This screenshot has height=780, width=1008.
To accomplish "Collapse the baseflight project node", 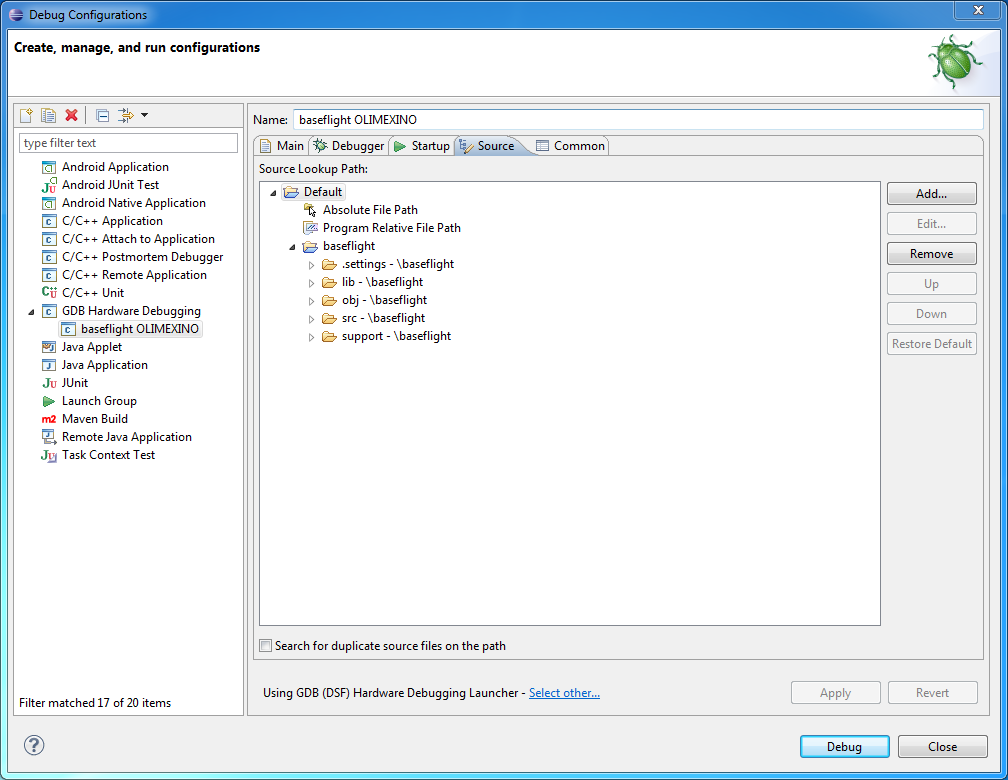I will click(x=292, y=246).
